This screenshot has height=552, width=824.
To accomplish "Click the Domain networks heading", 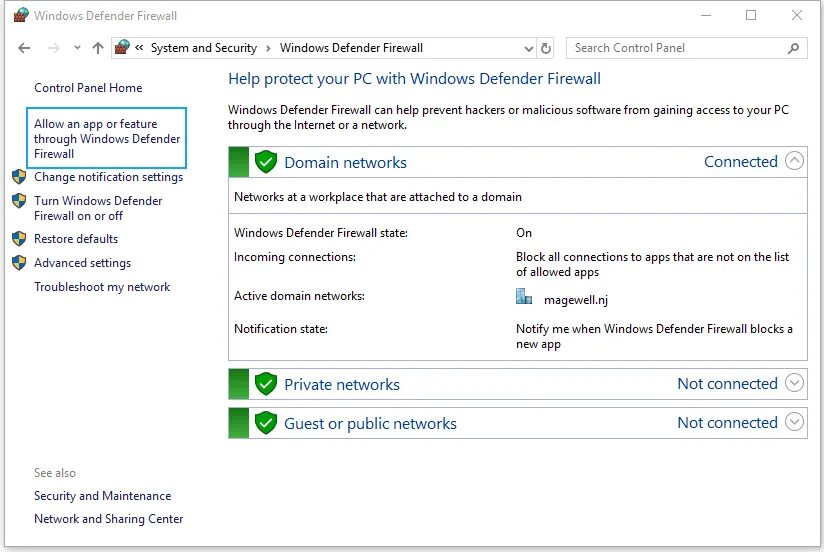I will (x=345, y=162).
